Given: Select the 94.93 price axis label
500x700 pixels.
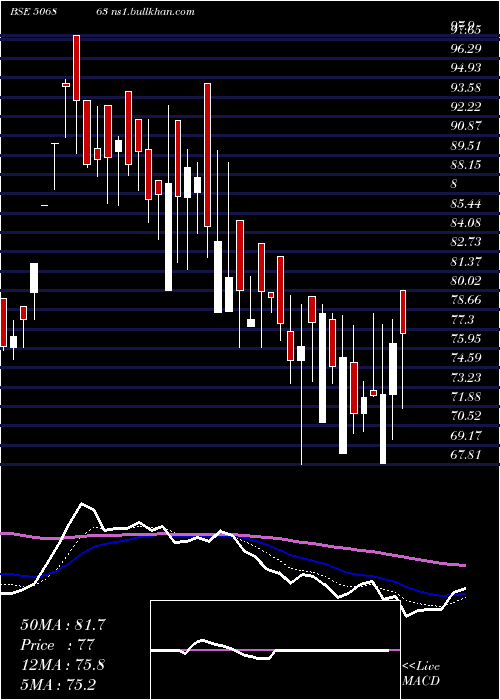Looking at the screenshot, I should (466, 68).
